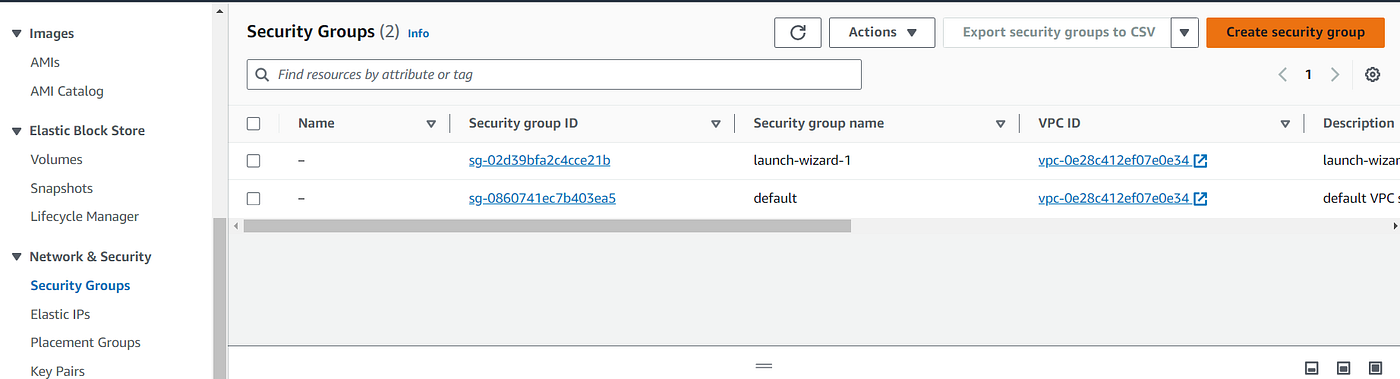Open external link icon for default group VPC
1400x379 pixels.
[x=1201, y=198]
